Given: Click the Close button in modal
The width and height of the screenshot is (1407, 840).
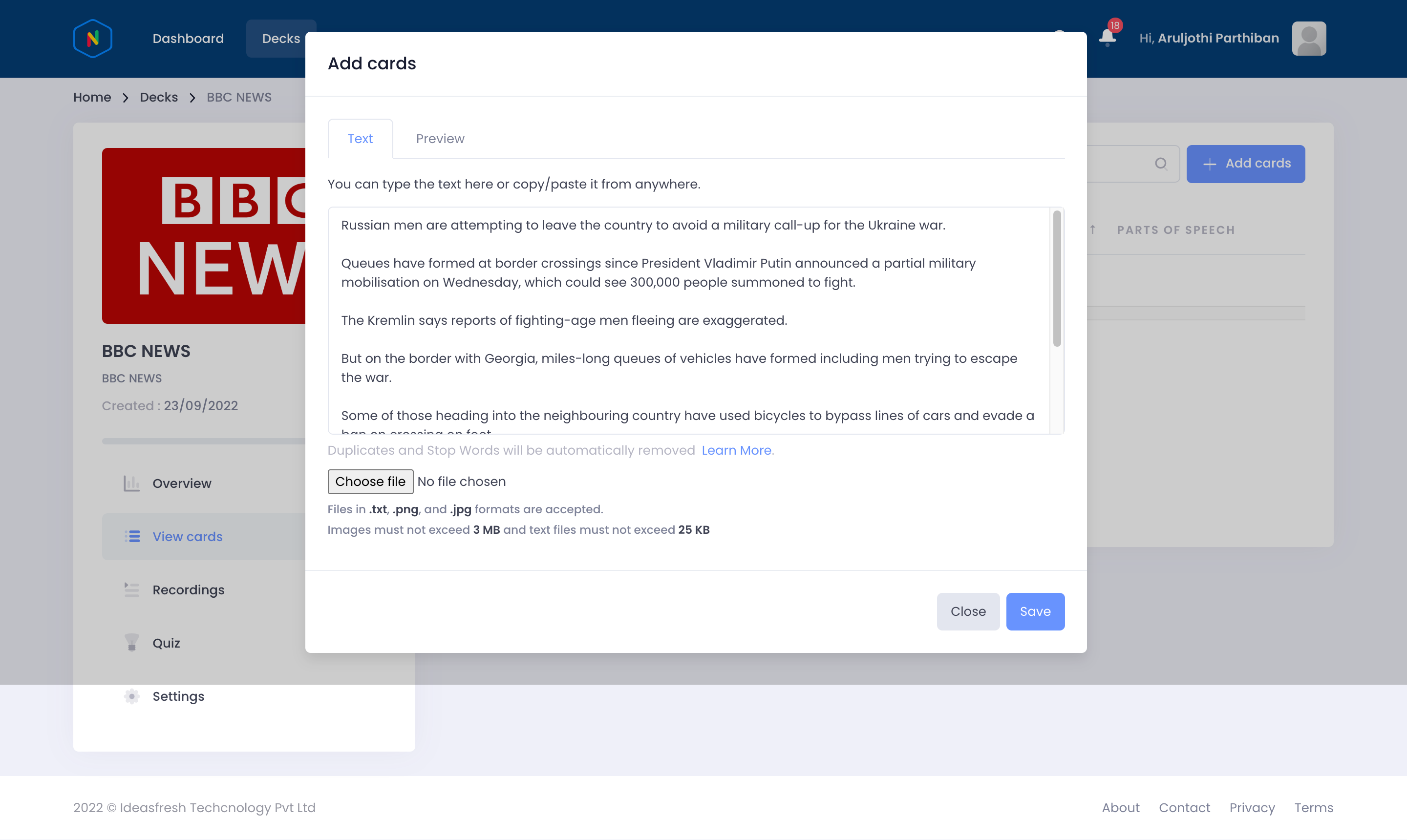Looking at the screenshot, I should click(968, 611).
